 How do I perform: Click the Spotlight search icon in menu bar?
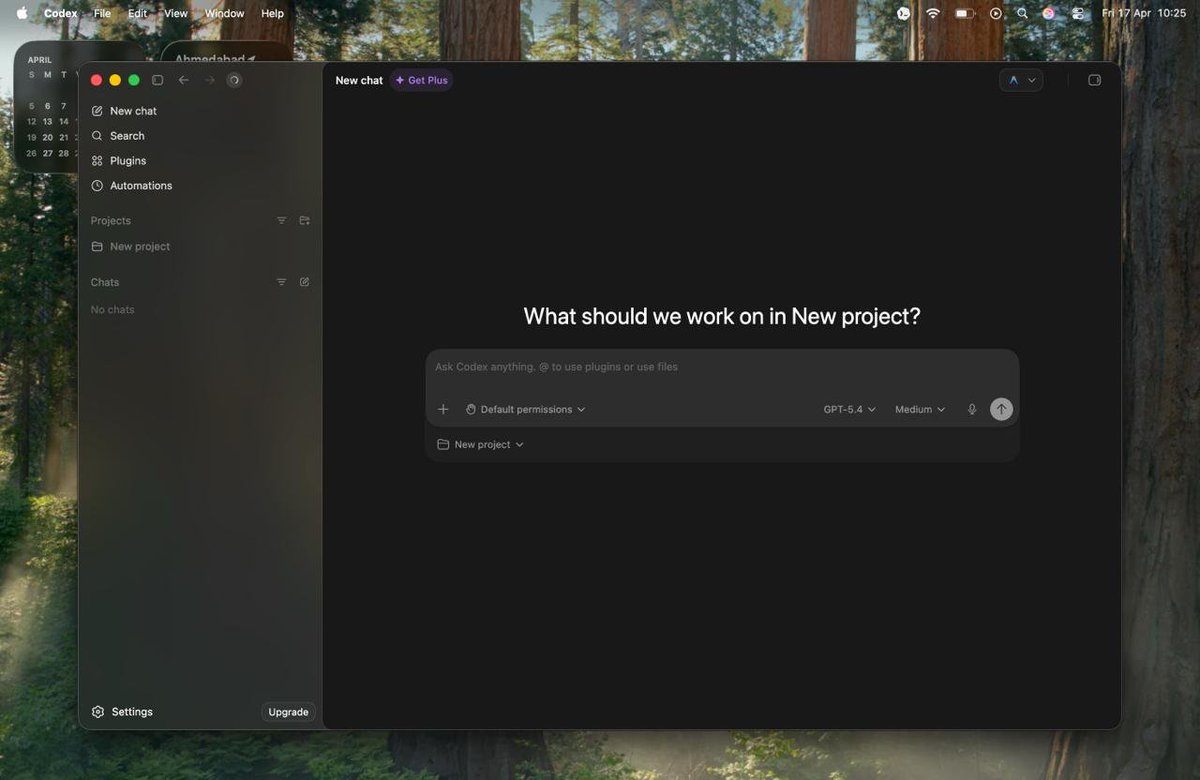[x=1022, y=13]
